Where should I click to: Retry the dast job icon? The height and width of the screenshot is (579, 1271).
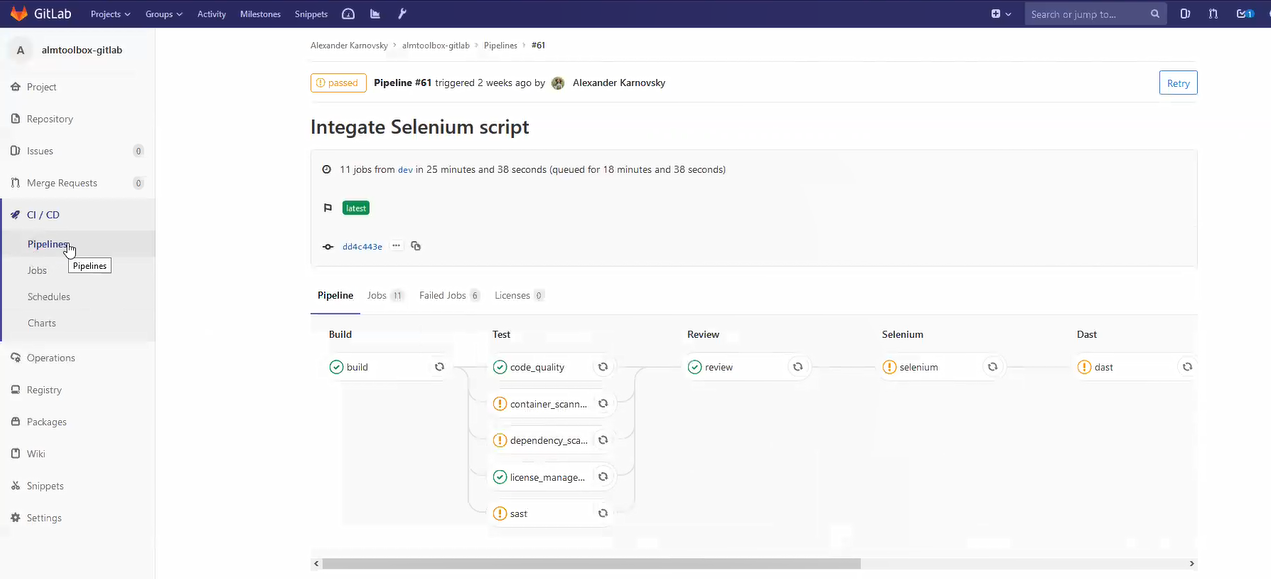pos(1187,367)
